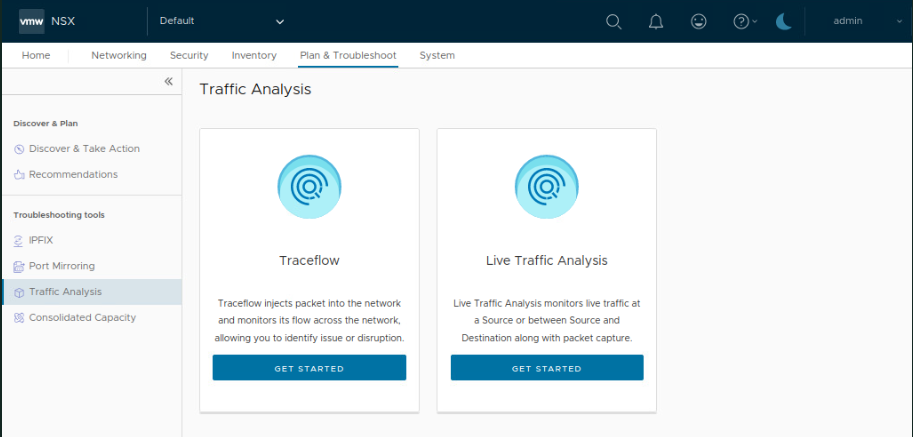Click the IPFIX sidebar icon
The width and height of the screenshot is (913, 437).
tap(19, 241)
